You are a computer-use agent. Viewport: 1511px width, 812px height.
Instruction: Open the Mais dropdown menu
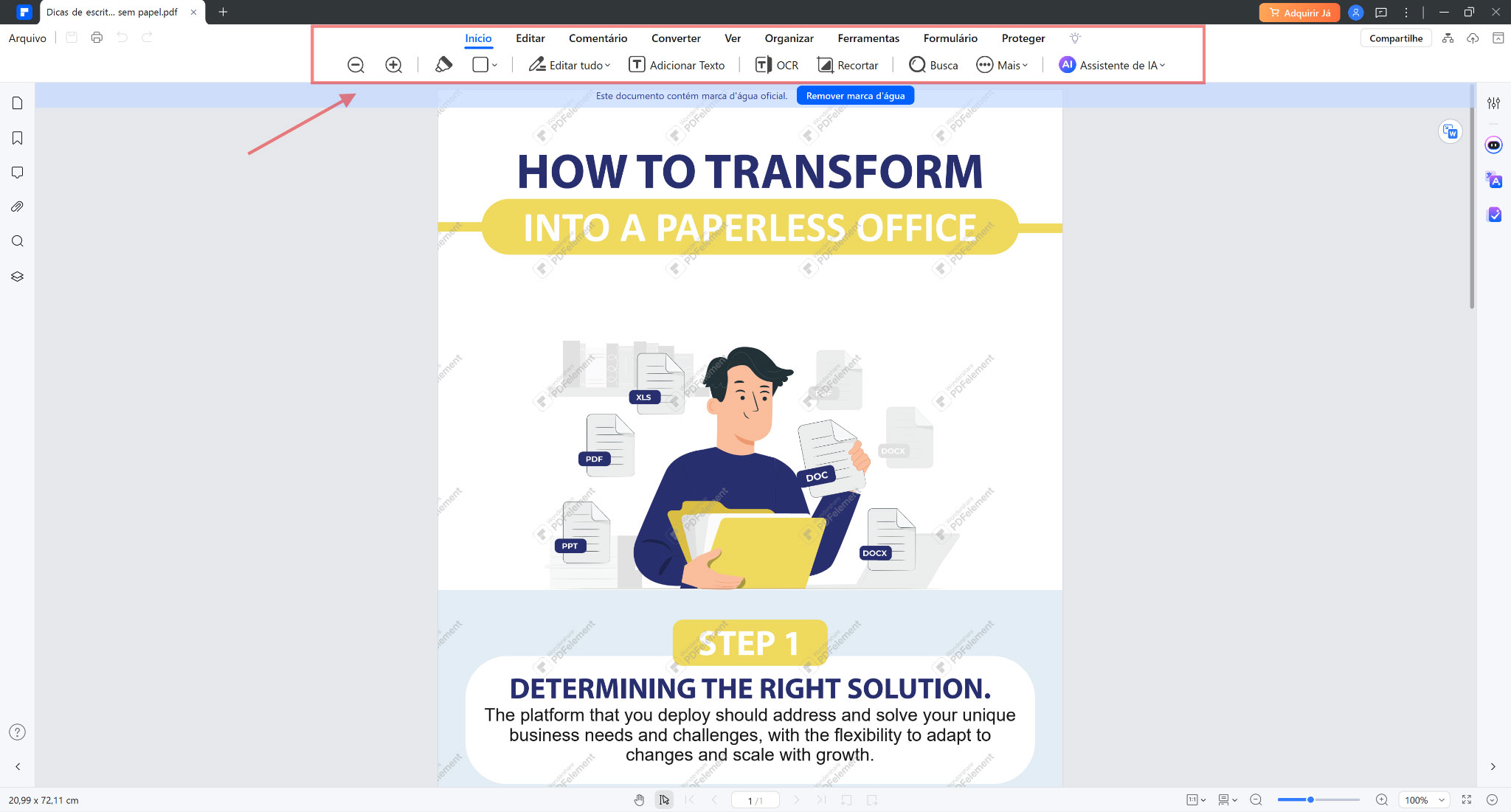point(1002,65)
